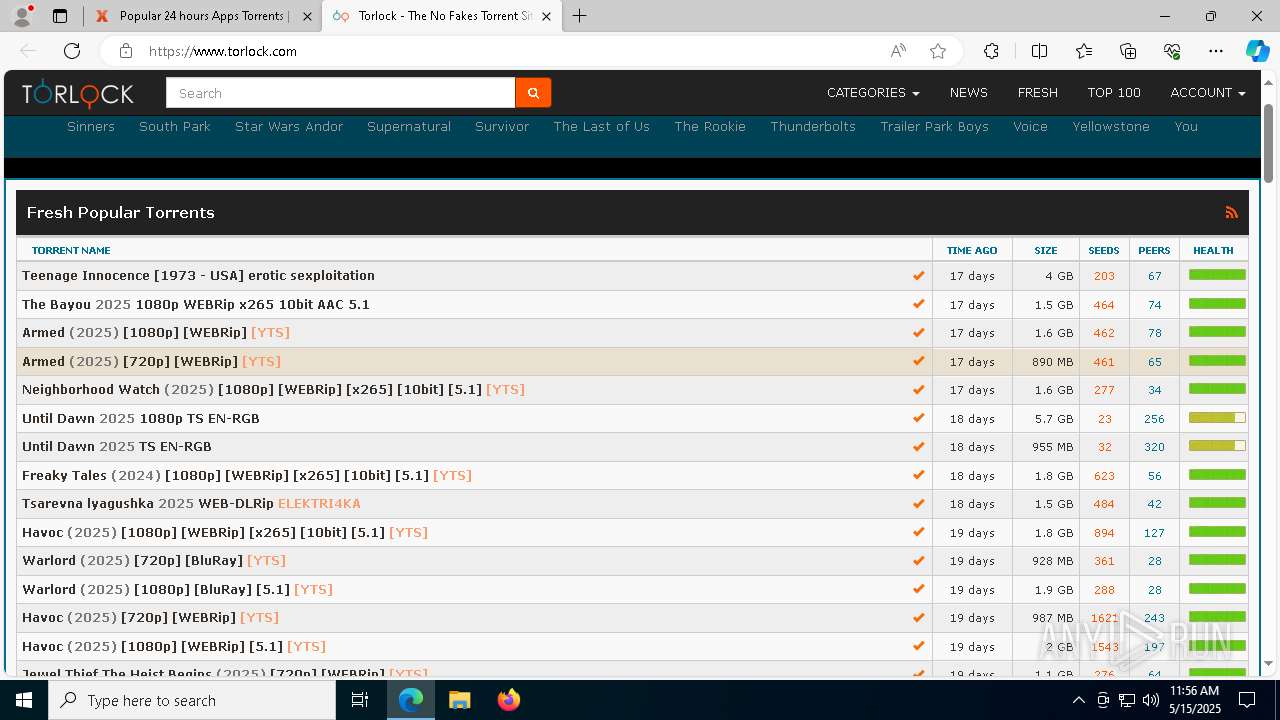Expand the CATEGORIES dropdown
The width and height of the screenshot is (1280, 720).
click(872, 93)
